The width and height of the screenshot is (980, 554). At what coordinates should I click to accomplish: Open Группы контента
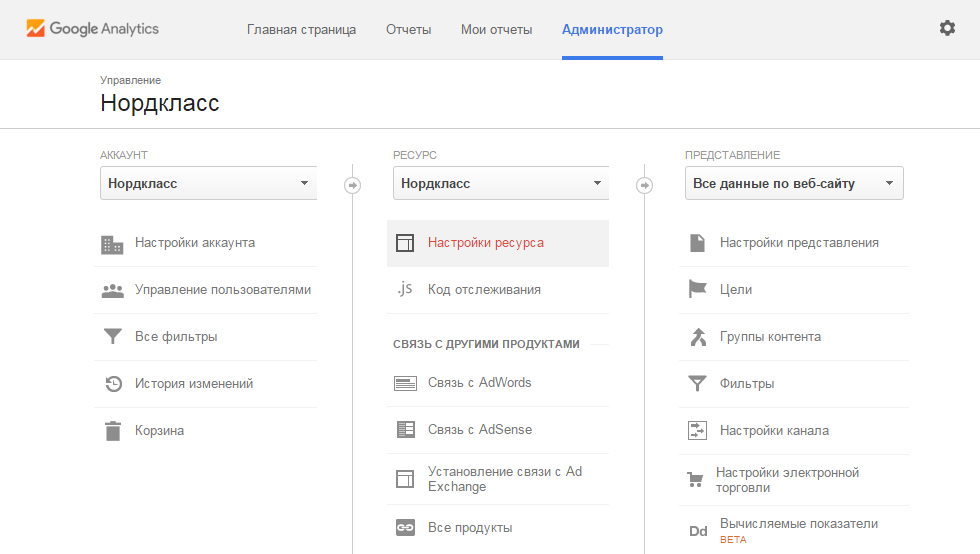[x=770, y=336]
